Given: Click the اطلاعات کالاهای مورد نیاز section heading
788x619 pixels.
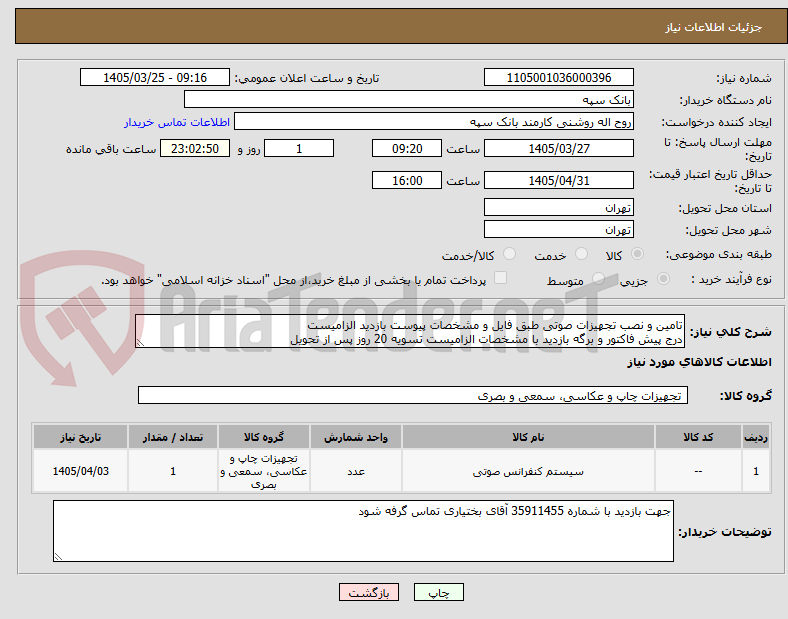Looking at the screenshot, I should click(699, 362).
